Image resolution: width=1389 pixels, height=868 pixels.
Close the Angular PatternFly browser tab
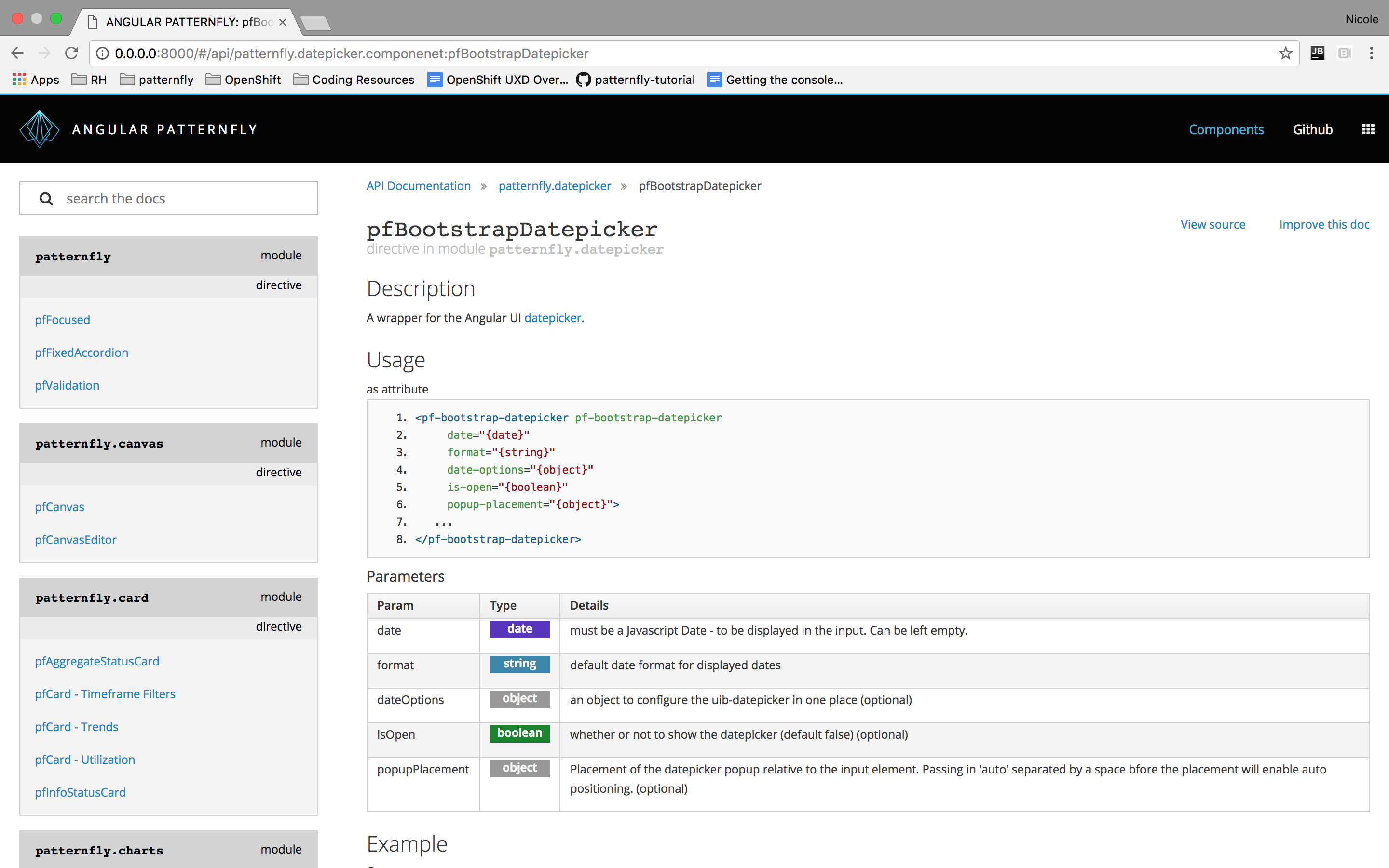(283, 22)
